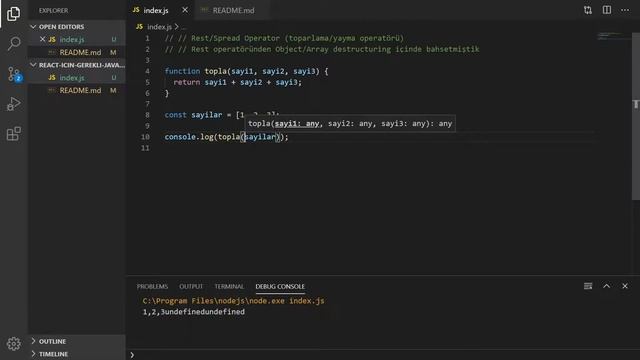The width and height of the screenshot is (640, 360).
Task: Click line number 4 in gutter
Action: pyautogui.click(x=147, y=71)
